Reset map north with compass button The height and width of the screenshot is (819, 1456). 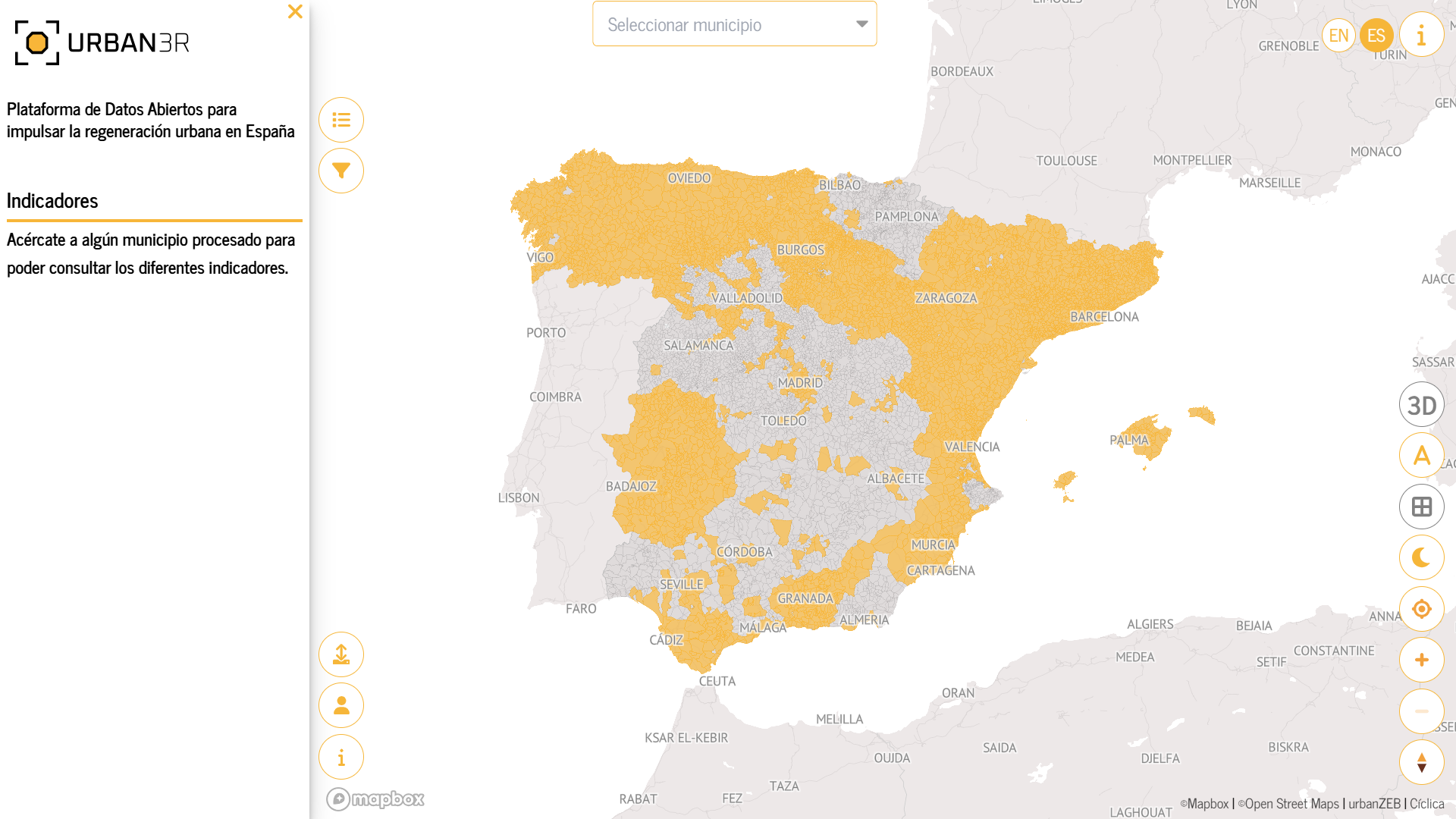click(1422, 762)
